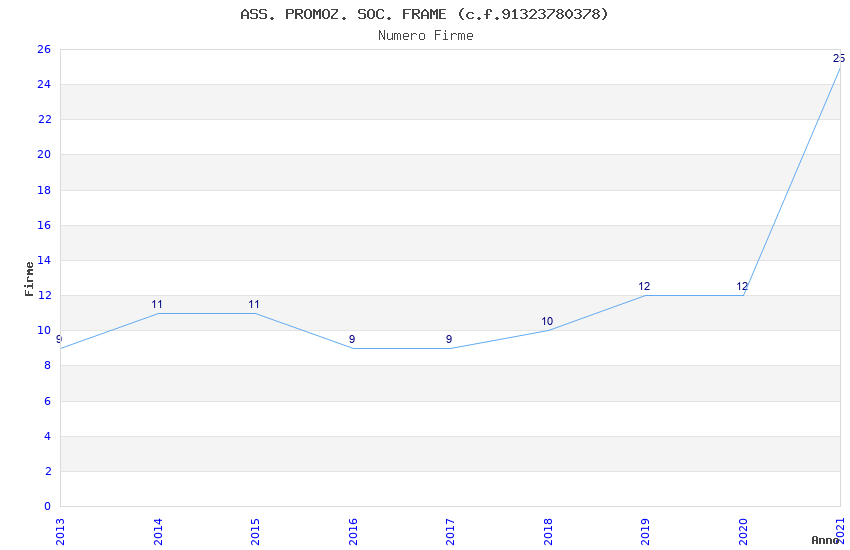
Task: Click the y-axis tick value 4
Action: (47, 436)
